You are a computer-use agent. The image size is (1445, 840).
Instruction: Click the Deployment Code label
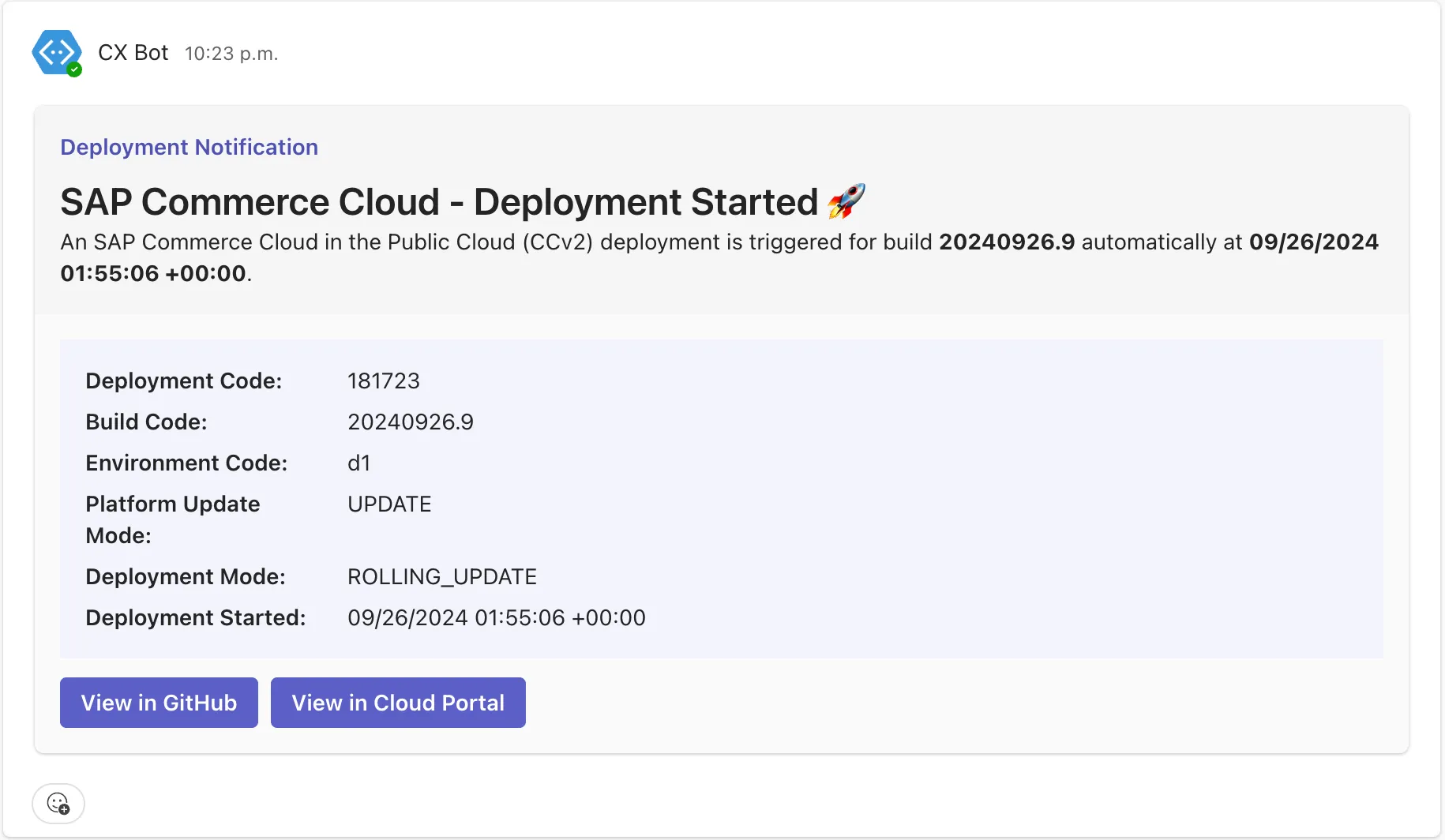tap(183, 381)
